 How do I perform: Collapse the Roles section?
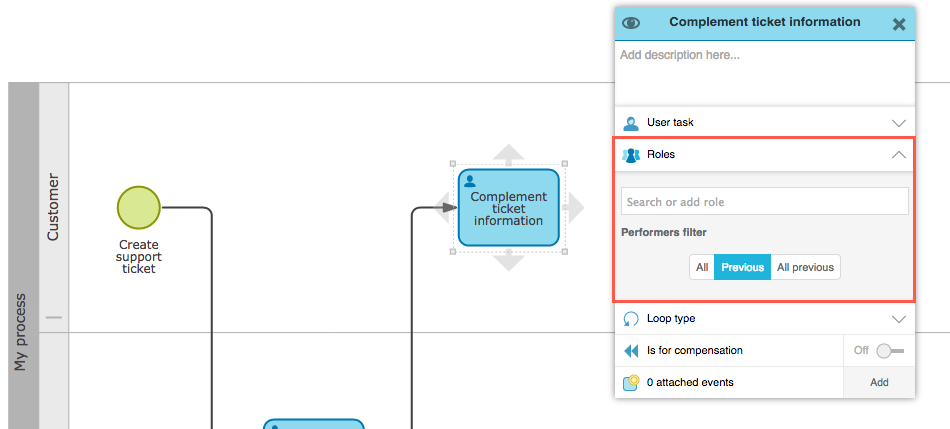point(898,155)
